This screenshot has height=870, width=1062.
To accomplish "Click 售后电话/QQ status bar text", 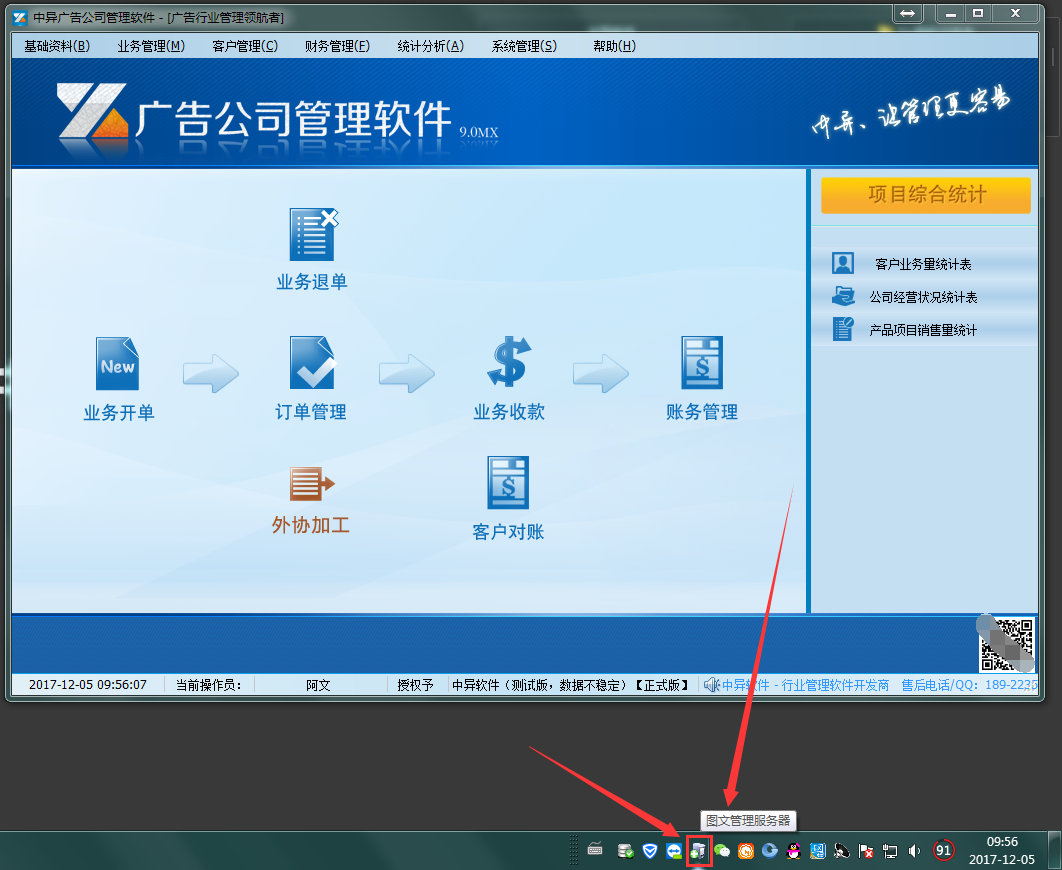I will tap(969, 685).
